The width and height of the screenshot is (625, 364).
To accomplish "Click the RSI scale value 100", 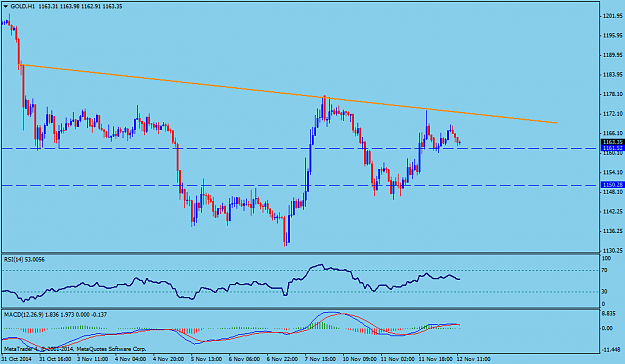I will tap(606, 258).
